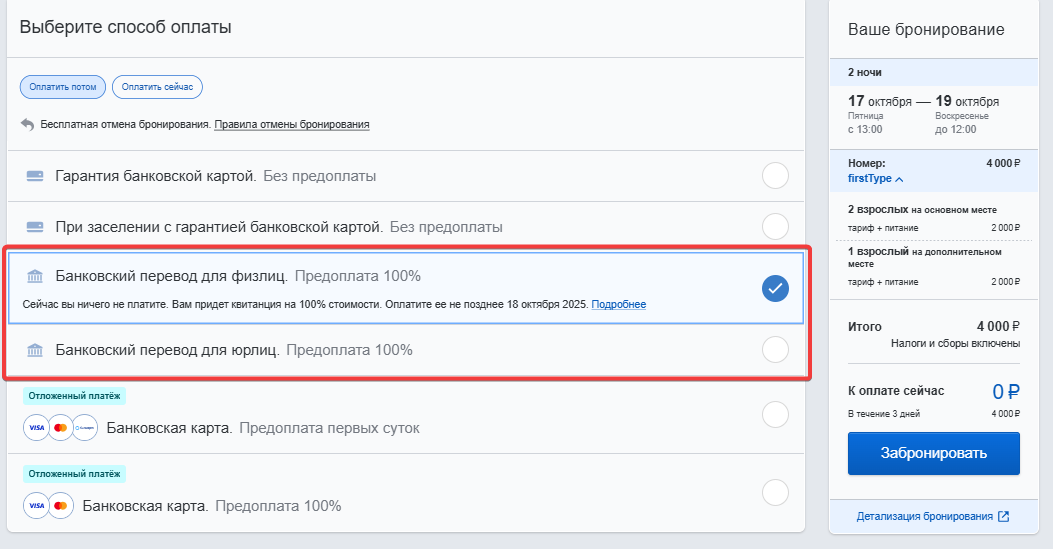Click the 'Забронировать' button
This screenshot has height=549, width=1053.
click(933, 453)
